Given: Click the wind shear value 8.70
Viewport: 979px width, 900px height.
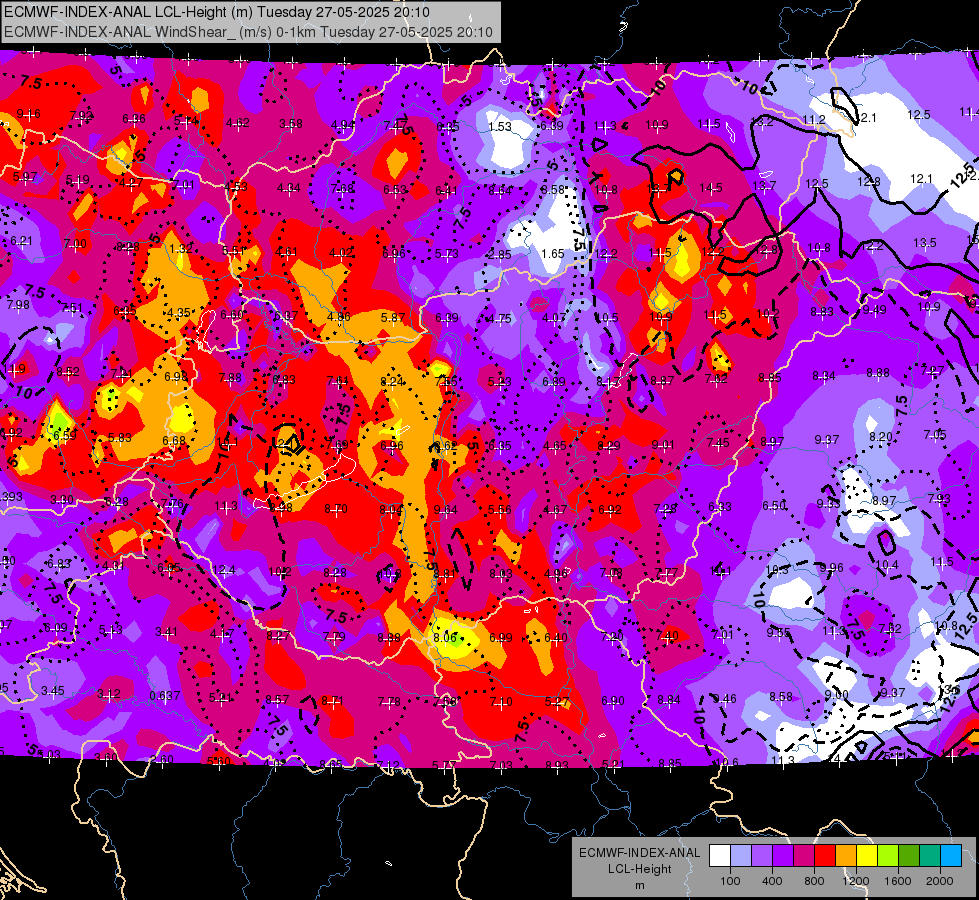Looking at the screenshot, I should pos(336,509).
